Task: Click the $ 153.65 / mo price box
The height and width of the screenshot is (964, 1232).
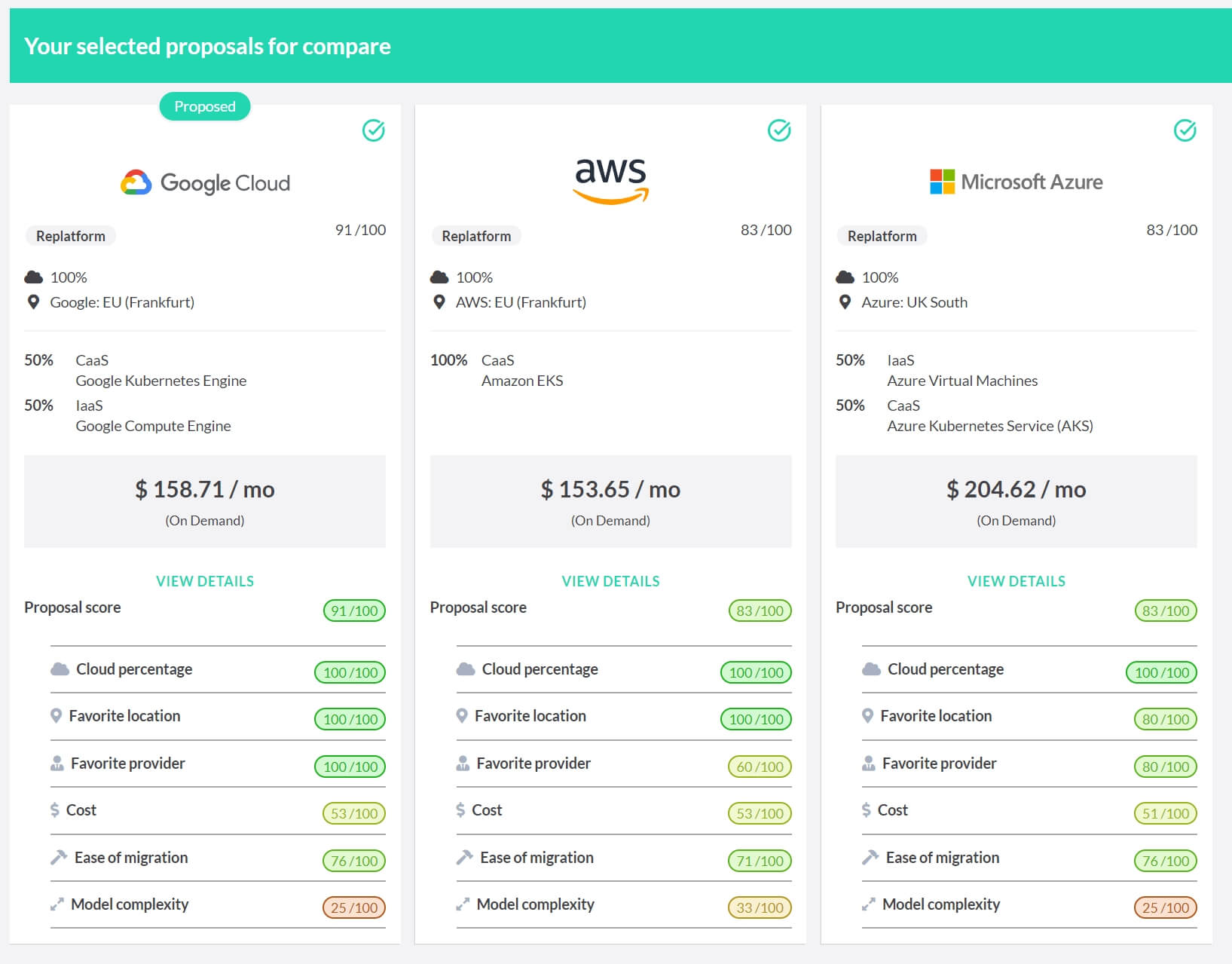Action: (610, 501)
